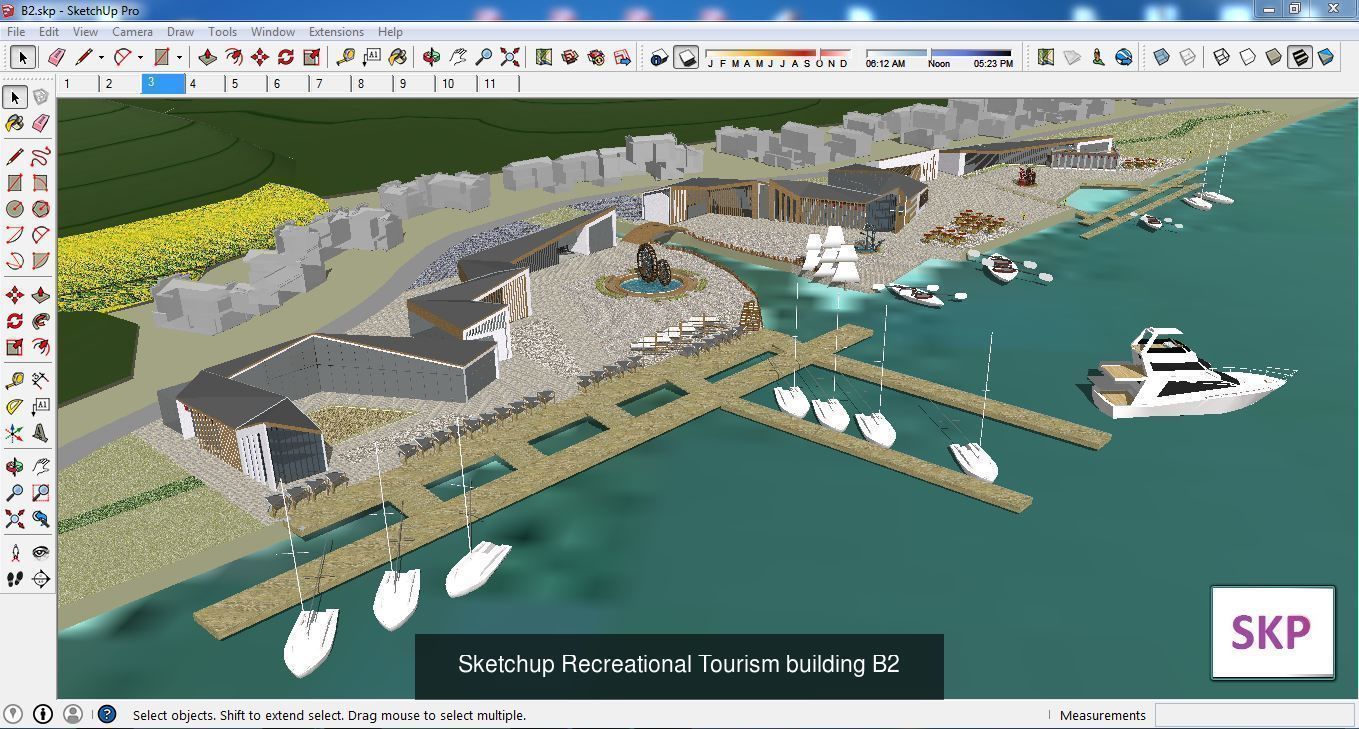Pick the Section Plane tool
The height and width of the screenshot is (729, 1359).
(40, 579)
